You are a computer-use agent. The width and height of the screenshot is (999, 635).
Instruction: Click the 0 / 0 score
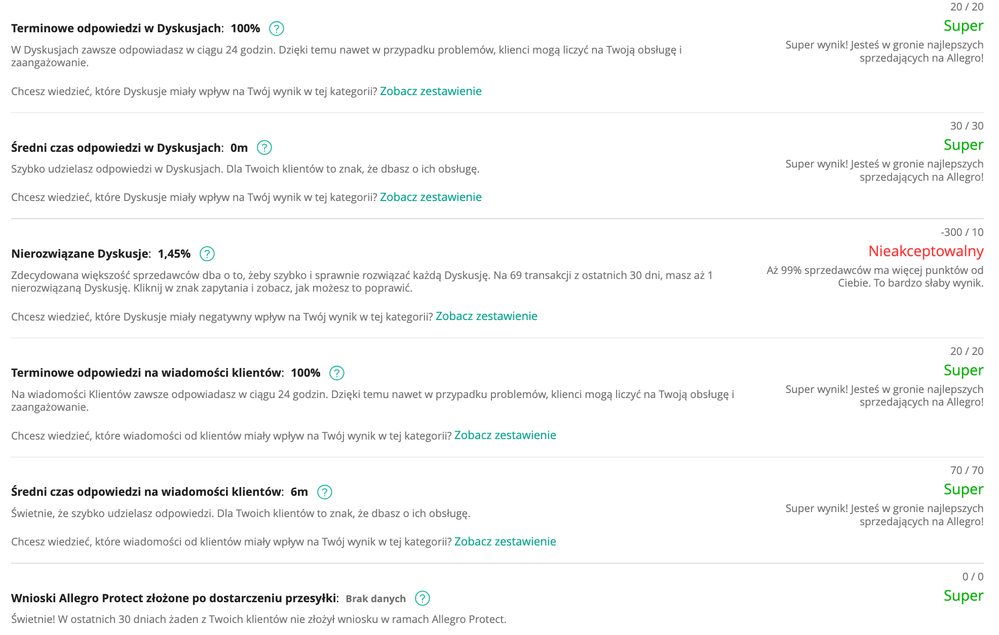(972, 577)
